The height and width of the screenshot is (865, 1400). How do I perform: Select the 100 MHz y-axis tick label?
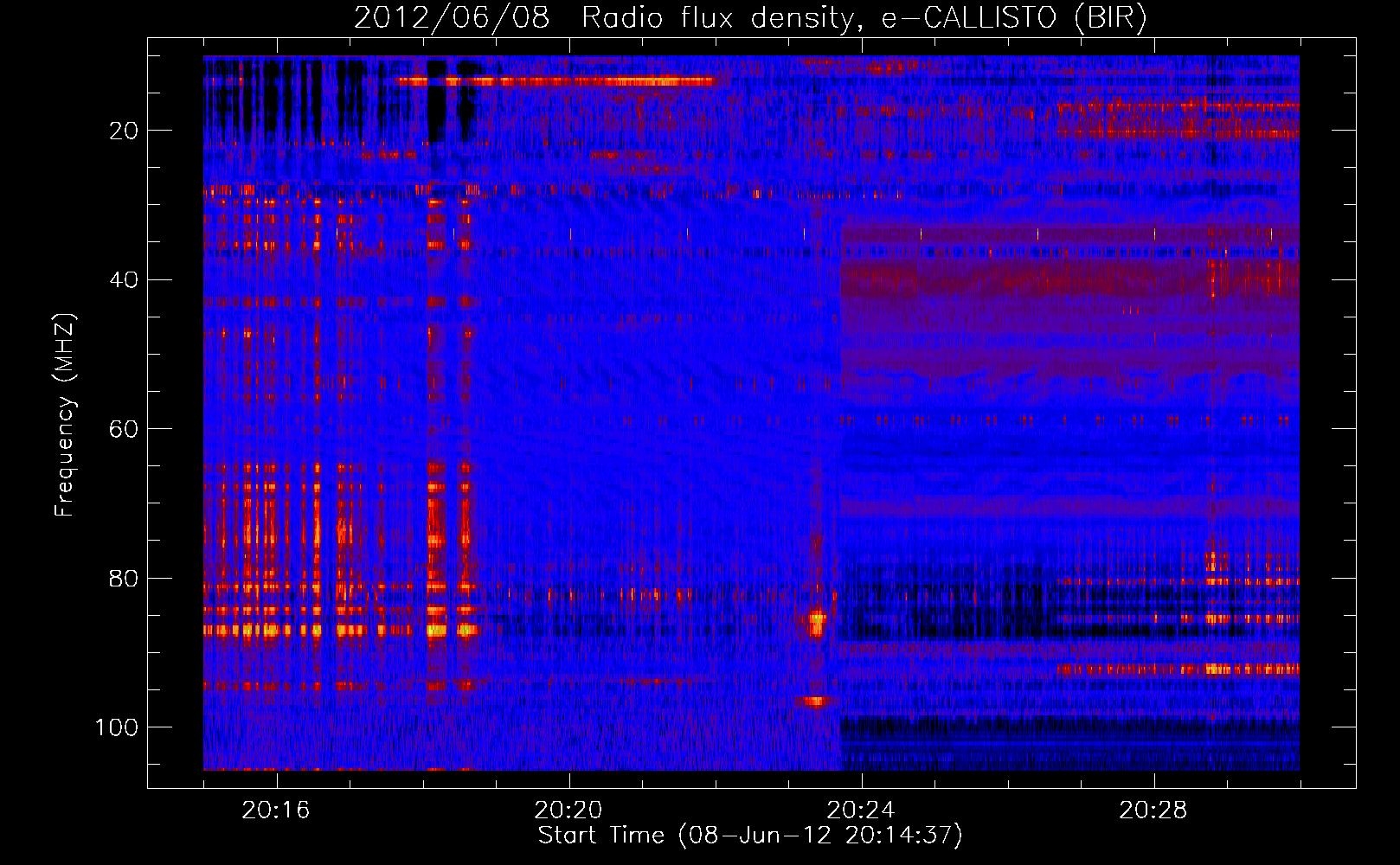coord(117,727)
